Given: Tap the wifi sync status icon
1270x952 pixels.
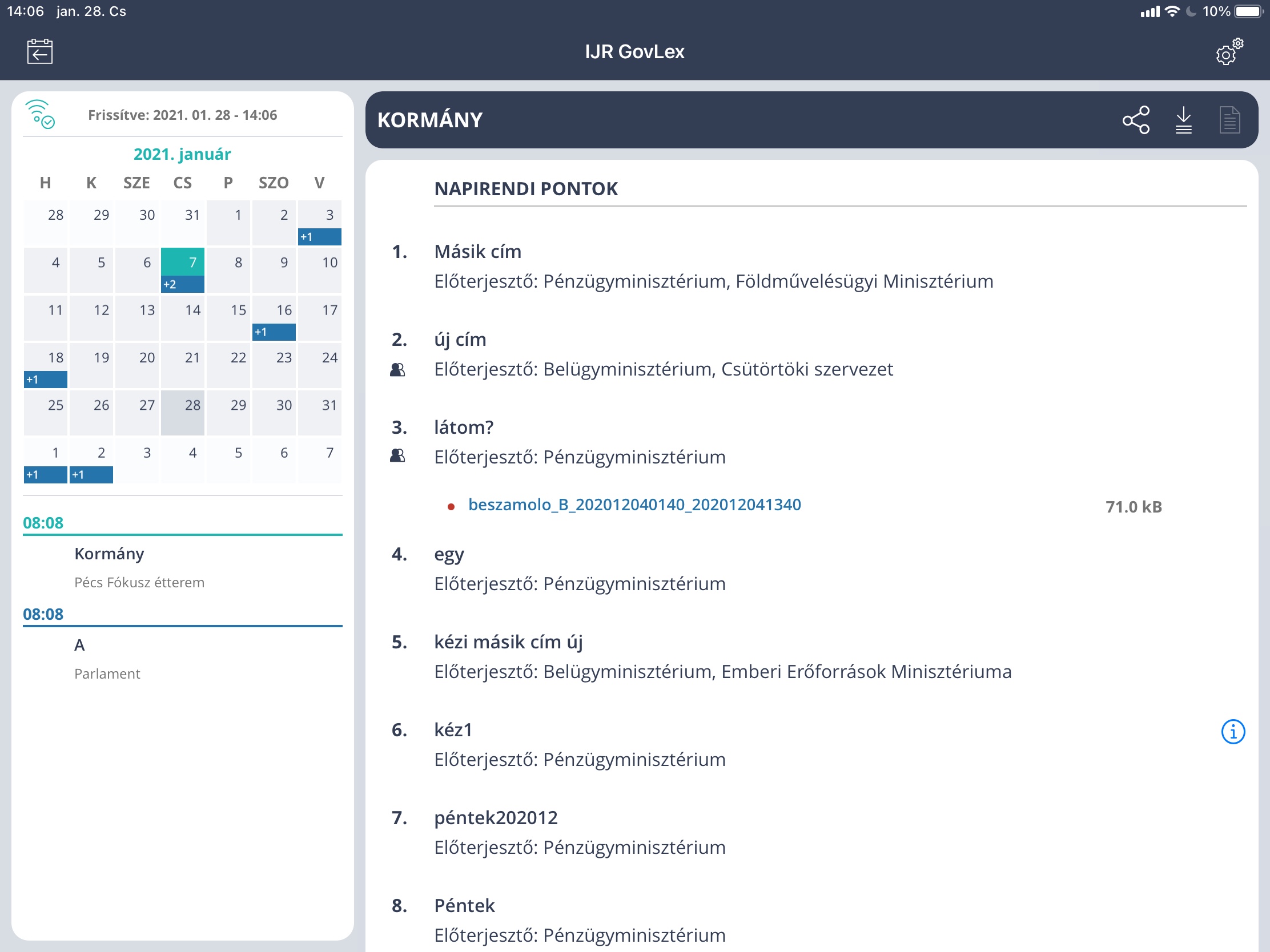Looking at the screenshot, I should click(40, 114).
